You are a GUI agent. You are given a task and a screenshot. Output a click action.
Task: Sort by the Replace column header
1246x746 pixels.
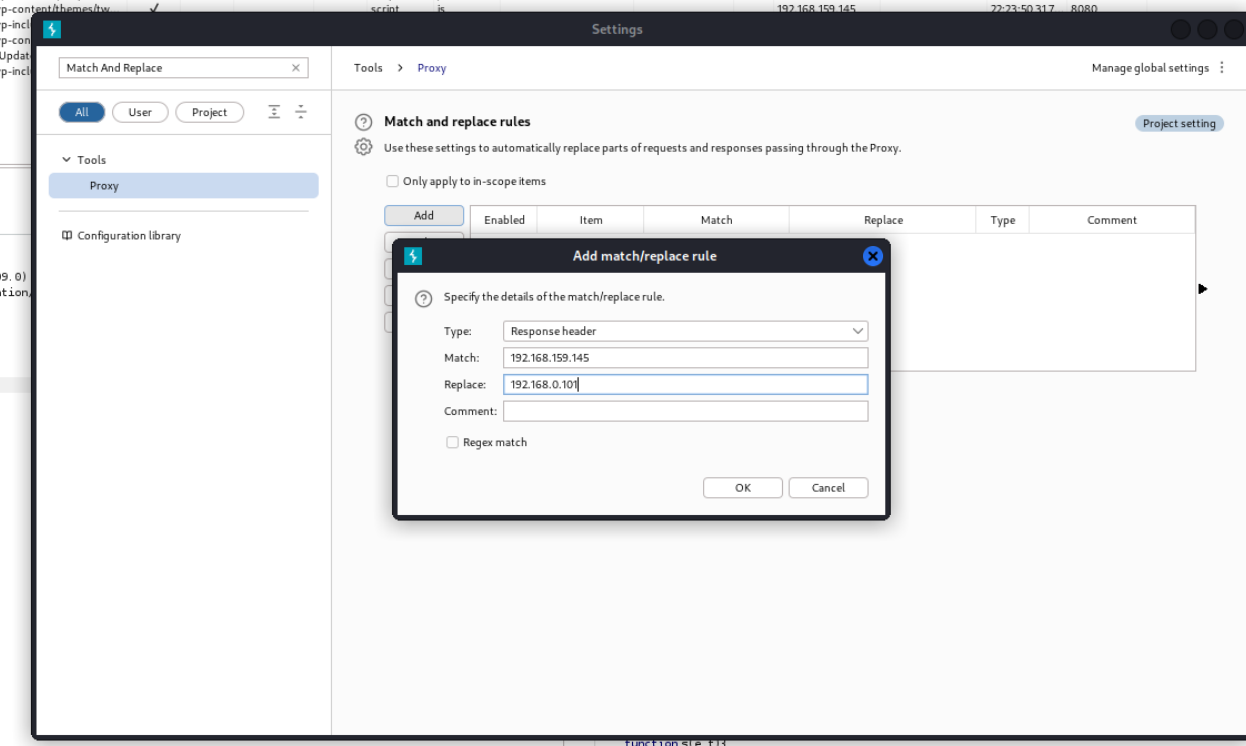click(883, 220)
